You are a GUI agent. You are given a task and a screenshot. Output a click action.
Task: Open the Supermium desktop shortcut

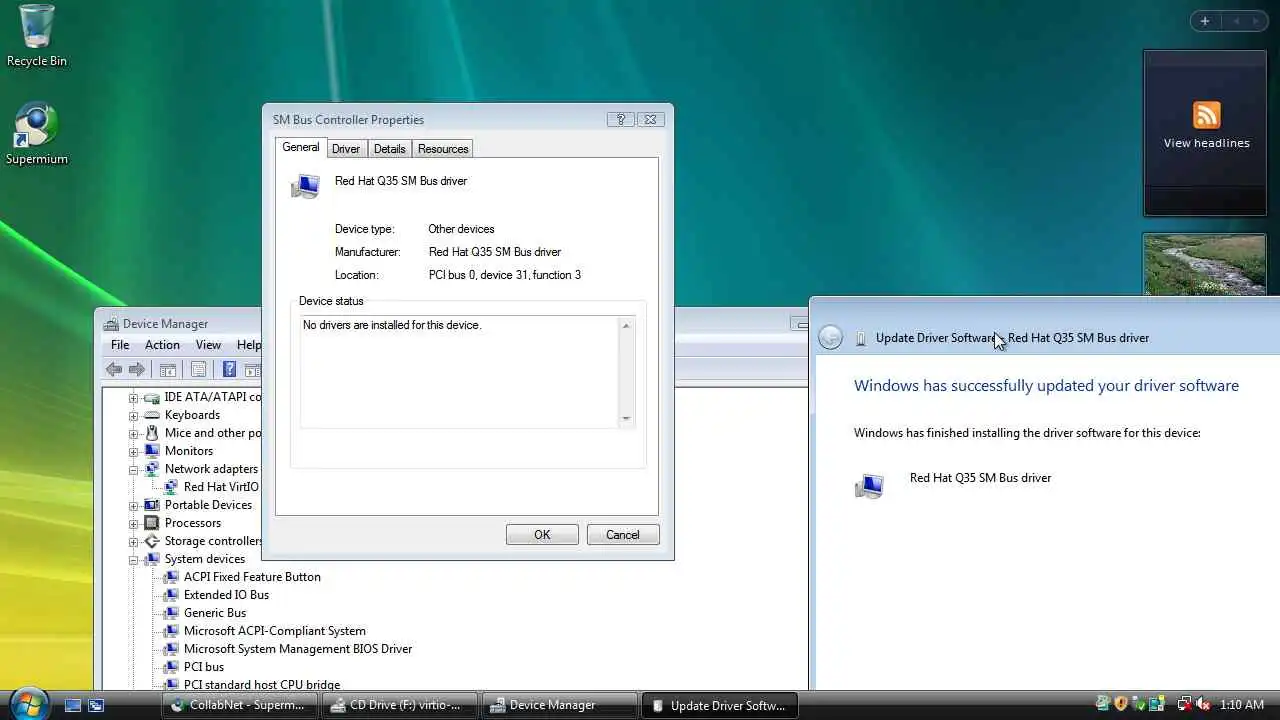tap(37, 134)
